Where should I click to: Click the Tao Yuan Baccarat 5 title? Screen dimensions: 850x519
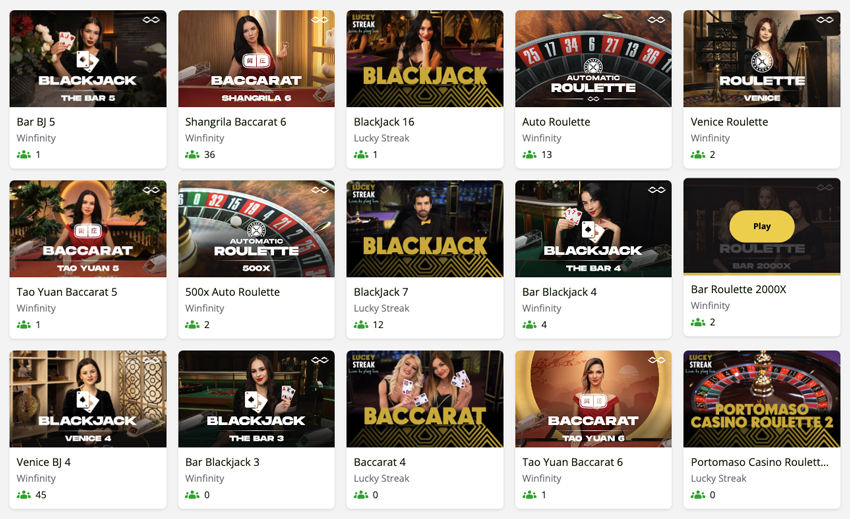click(67, 292)
